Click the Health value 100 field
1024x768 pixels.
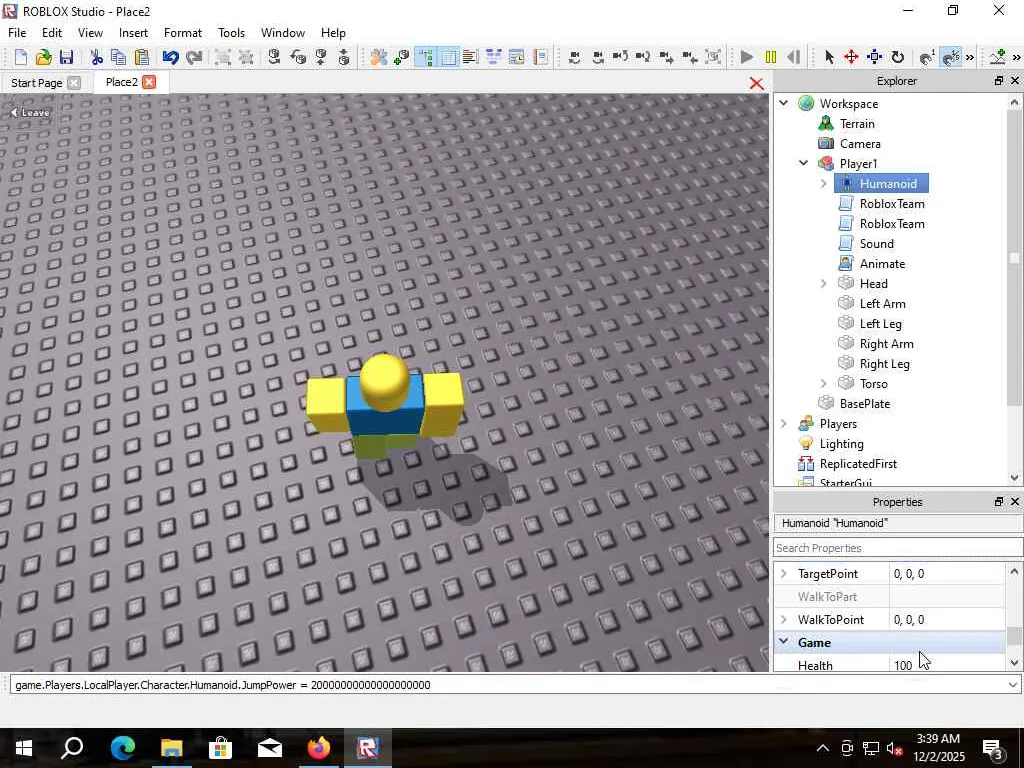[x=947, y=665]
